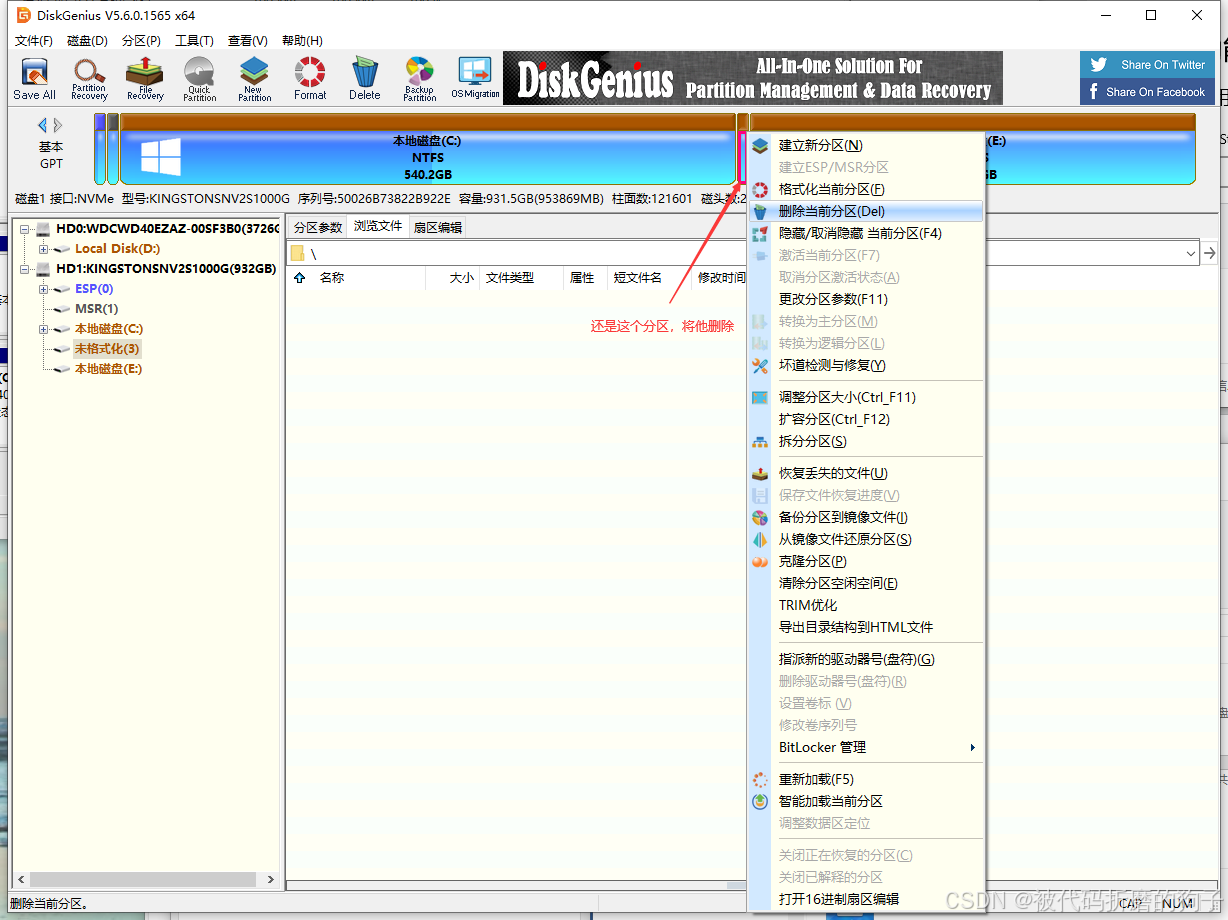Expand the ESP(0) tree node

(x=44, y=289)
